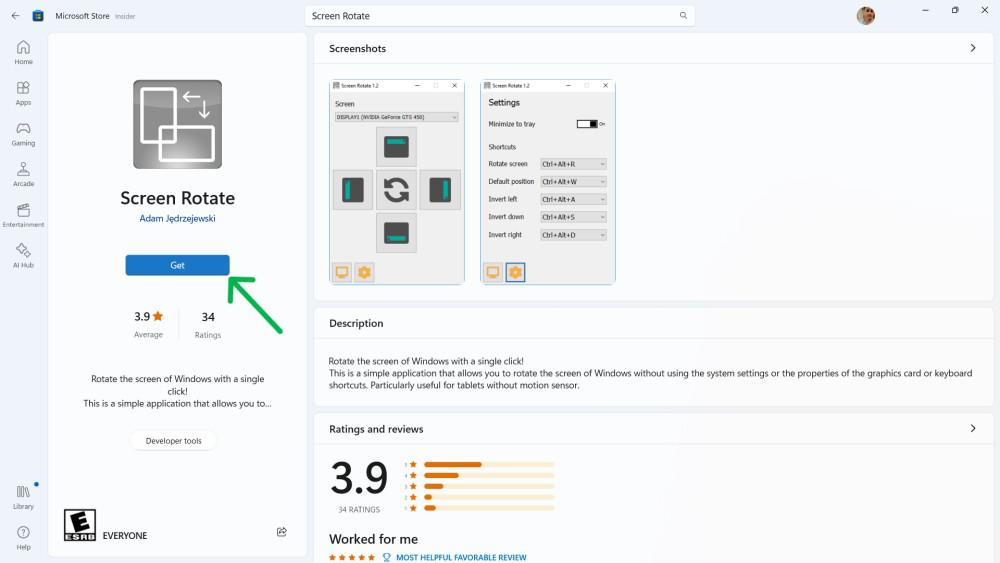Click the Screen Rotate app title
1000x563 pixels.
(x=177, y=198)
